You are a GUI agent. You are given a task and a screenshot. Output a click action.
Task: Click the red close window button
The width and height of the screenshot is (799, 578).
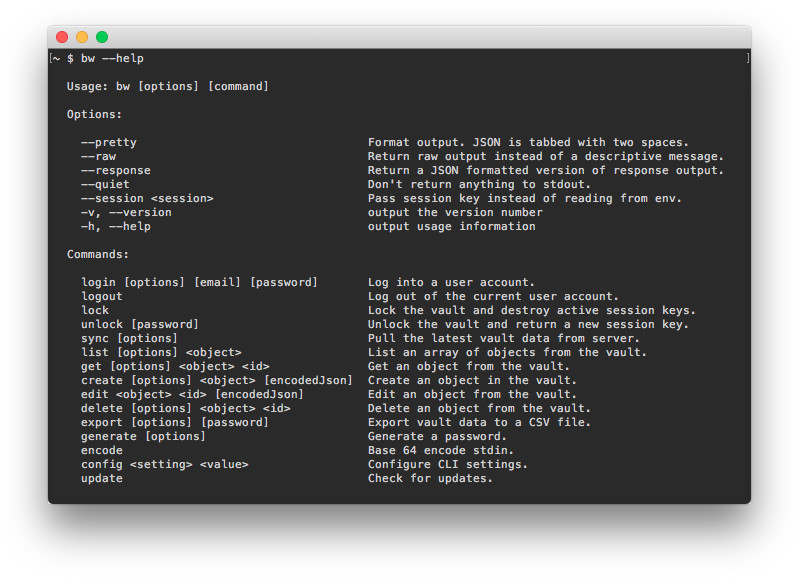tap(62, 37)
